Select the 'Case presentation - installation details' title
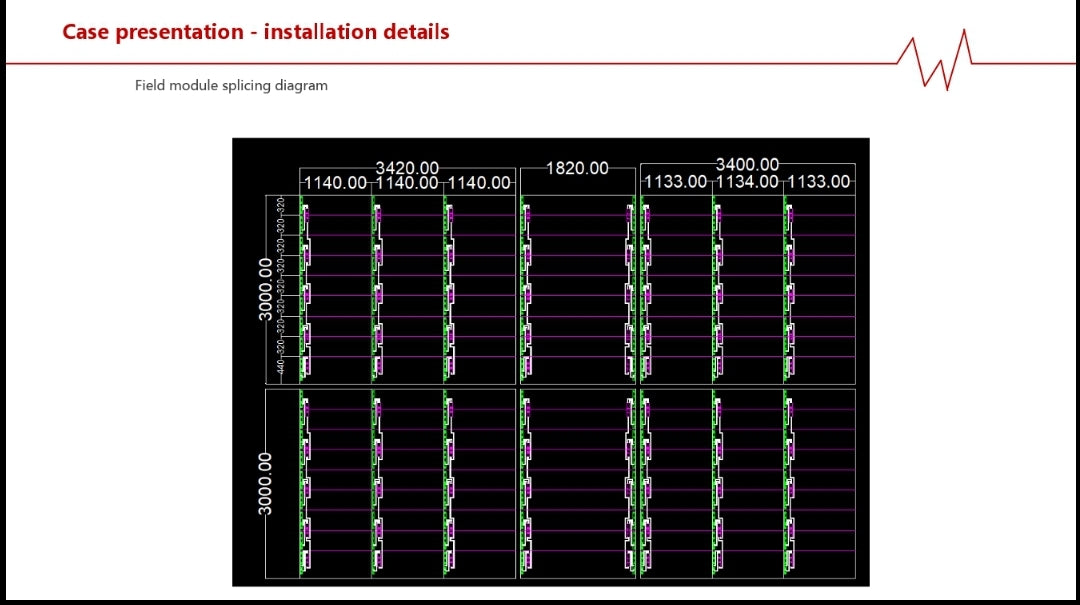The width and height of the screenshot is (1080, 605). pos(256,32)
